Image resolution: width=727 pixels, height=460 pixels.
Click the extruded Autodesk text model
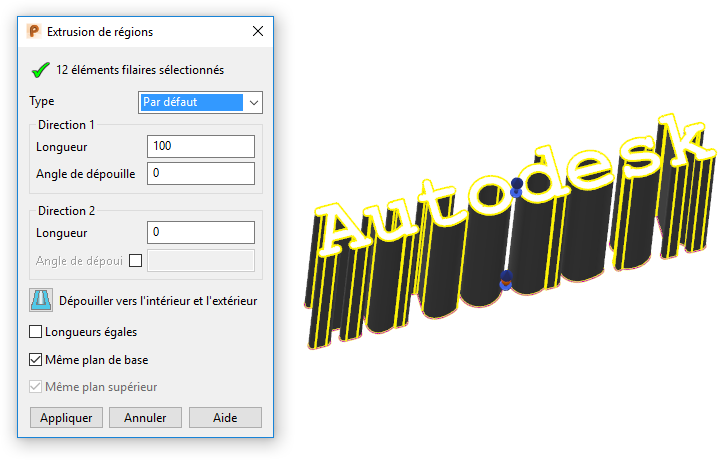tap(510, 230)
